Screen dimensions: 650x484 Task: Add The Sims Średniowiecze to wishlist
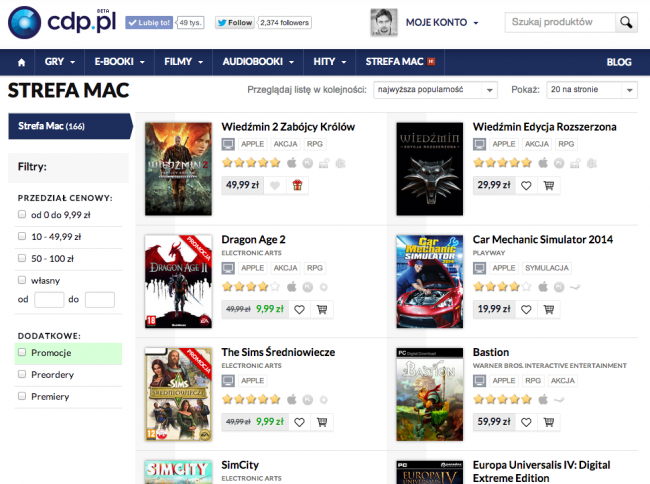click(299, 422)
